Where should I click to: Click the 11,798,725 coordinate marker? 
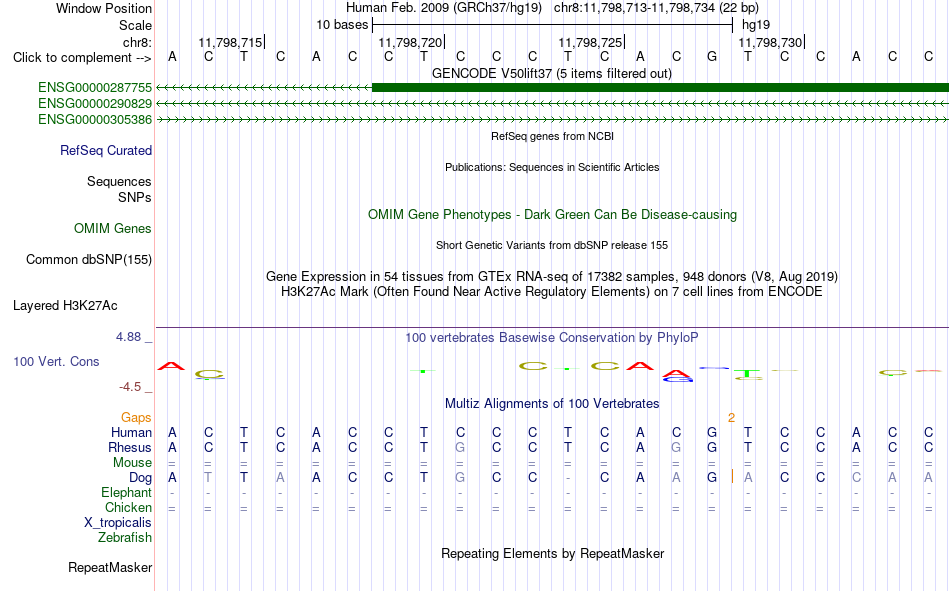pos(590,42)
